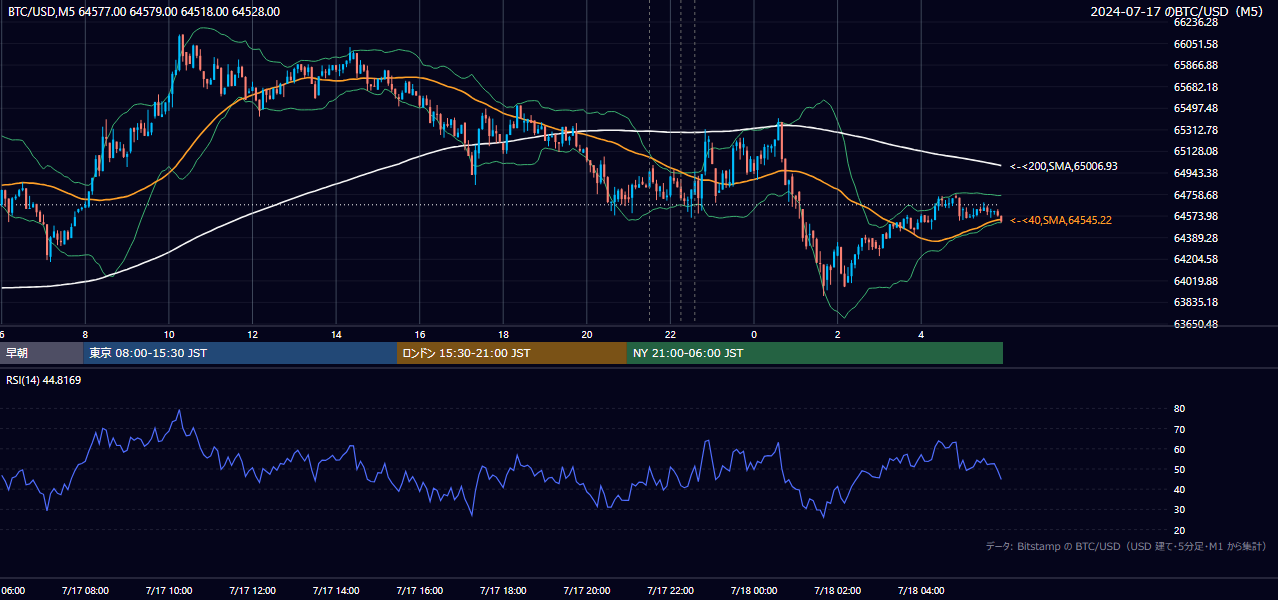Click price axis label 63835.18

coord(1196,302)
